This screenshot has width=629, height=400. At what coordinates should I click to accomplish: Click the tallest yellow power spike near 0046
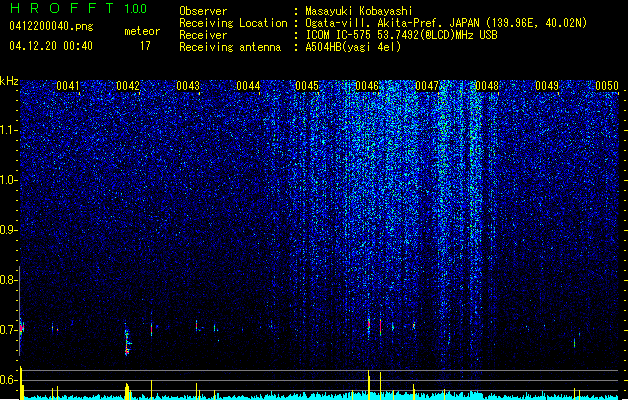369,384
